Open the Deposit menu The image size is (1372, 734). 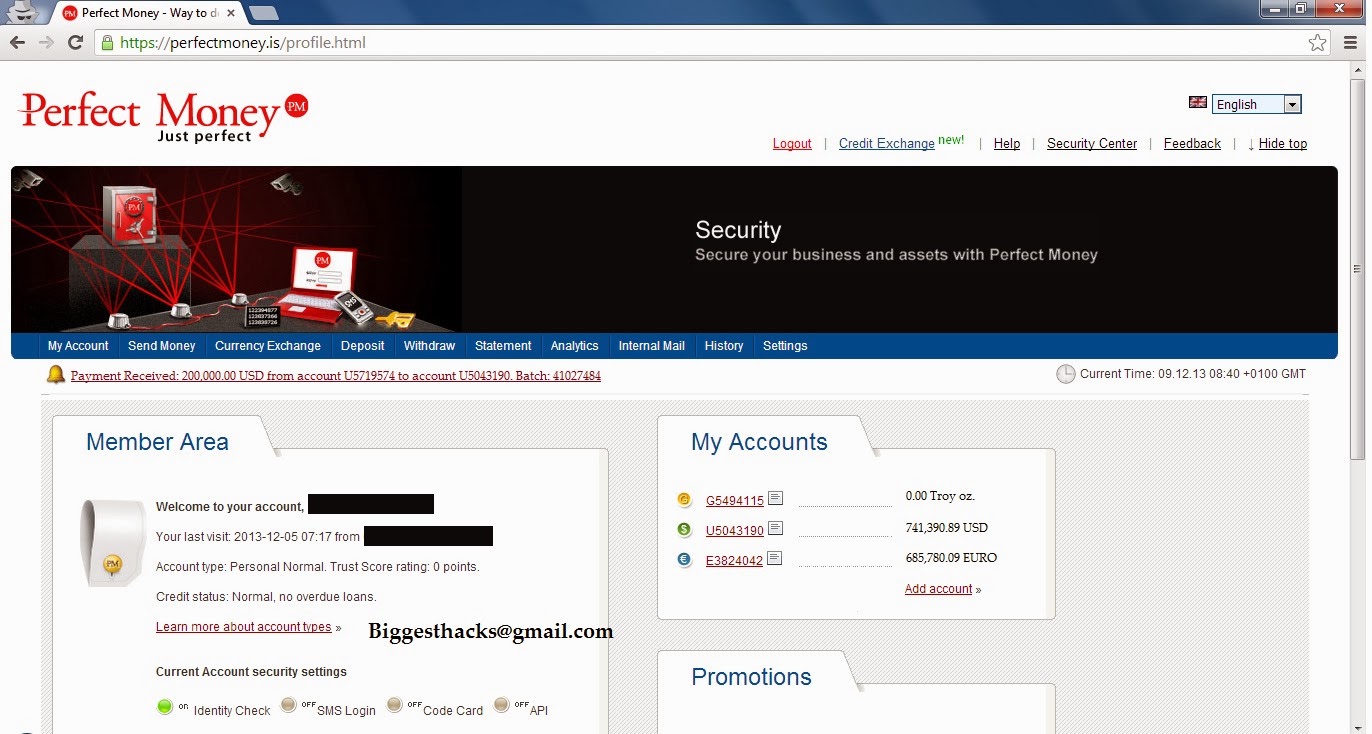point(362,346)
